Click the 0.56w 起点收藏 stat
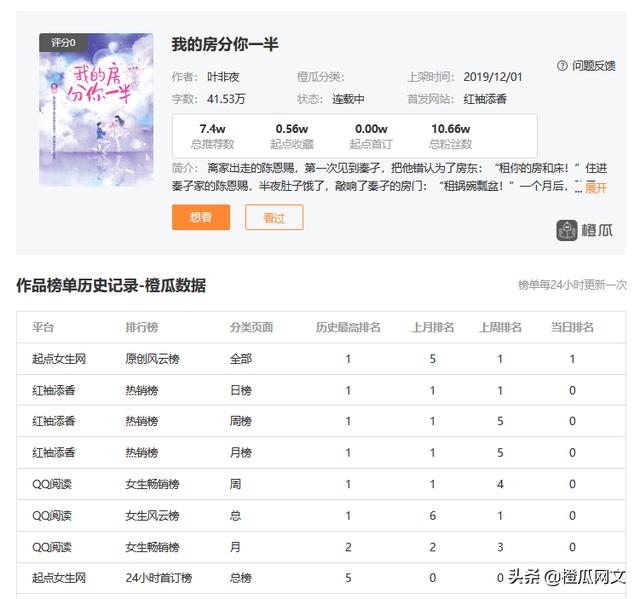Viewport: 640px width, 599px height. (x=292, y=136)
